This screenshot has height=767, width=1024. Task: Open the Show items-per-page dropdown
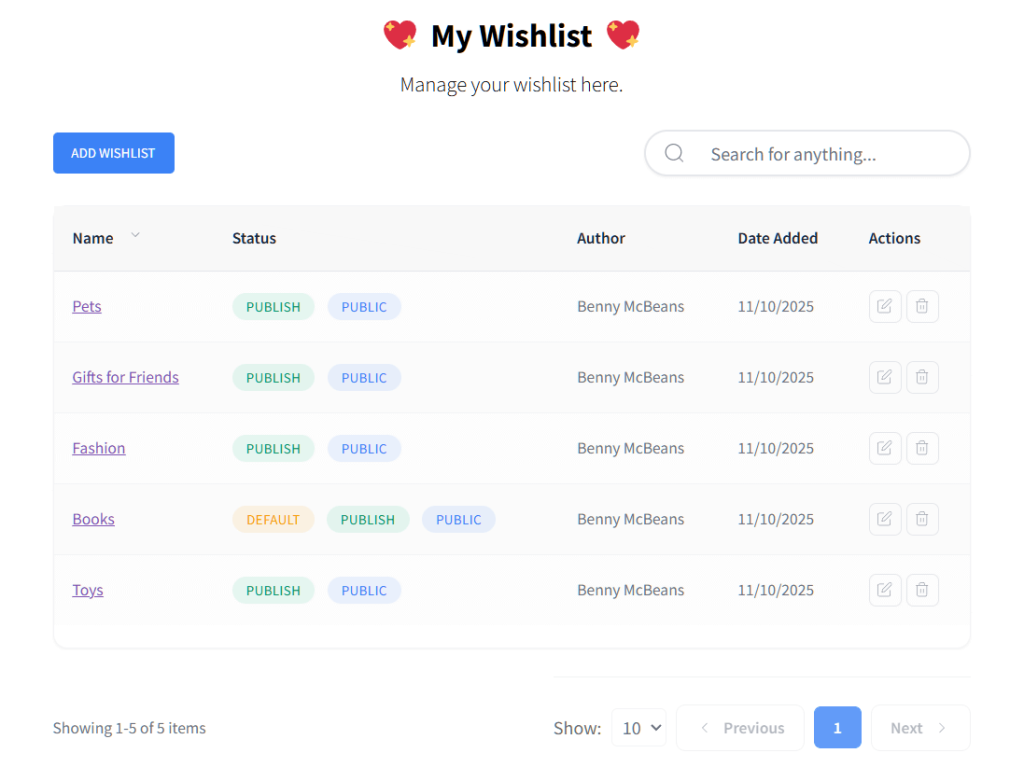[639, 727]
